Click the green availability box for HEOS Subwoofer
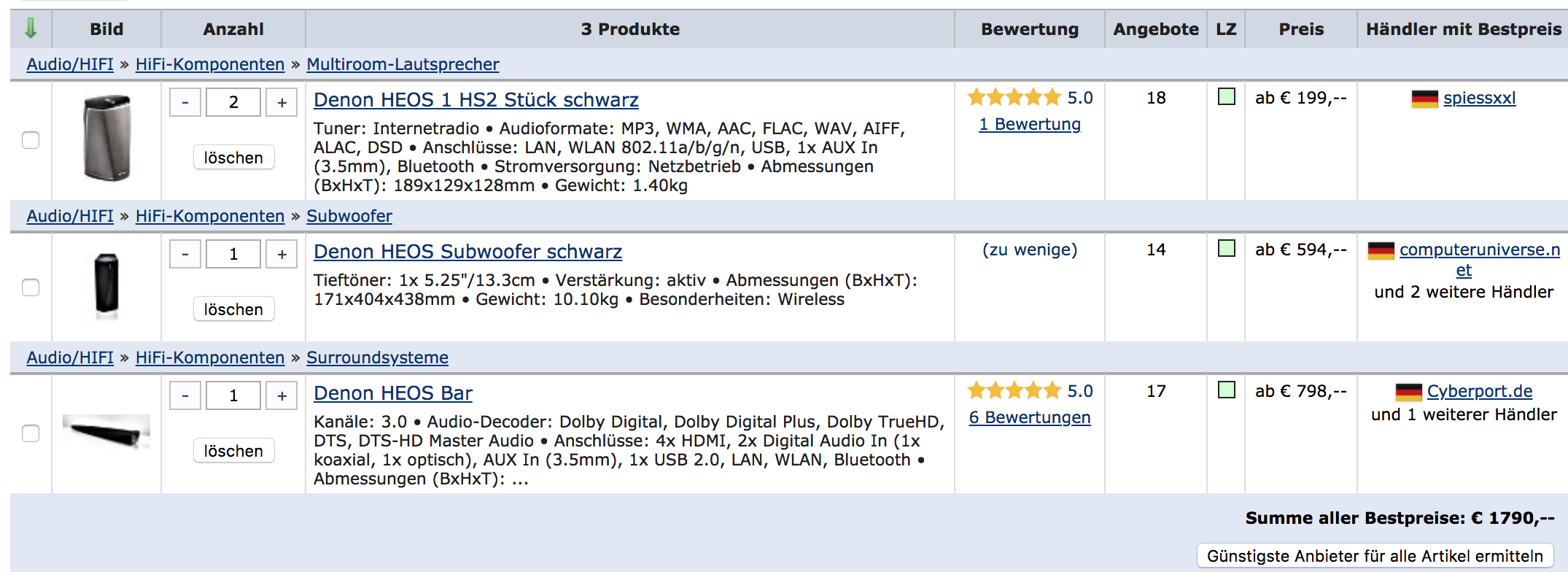 (1227, 249)
